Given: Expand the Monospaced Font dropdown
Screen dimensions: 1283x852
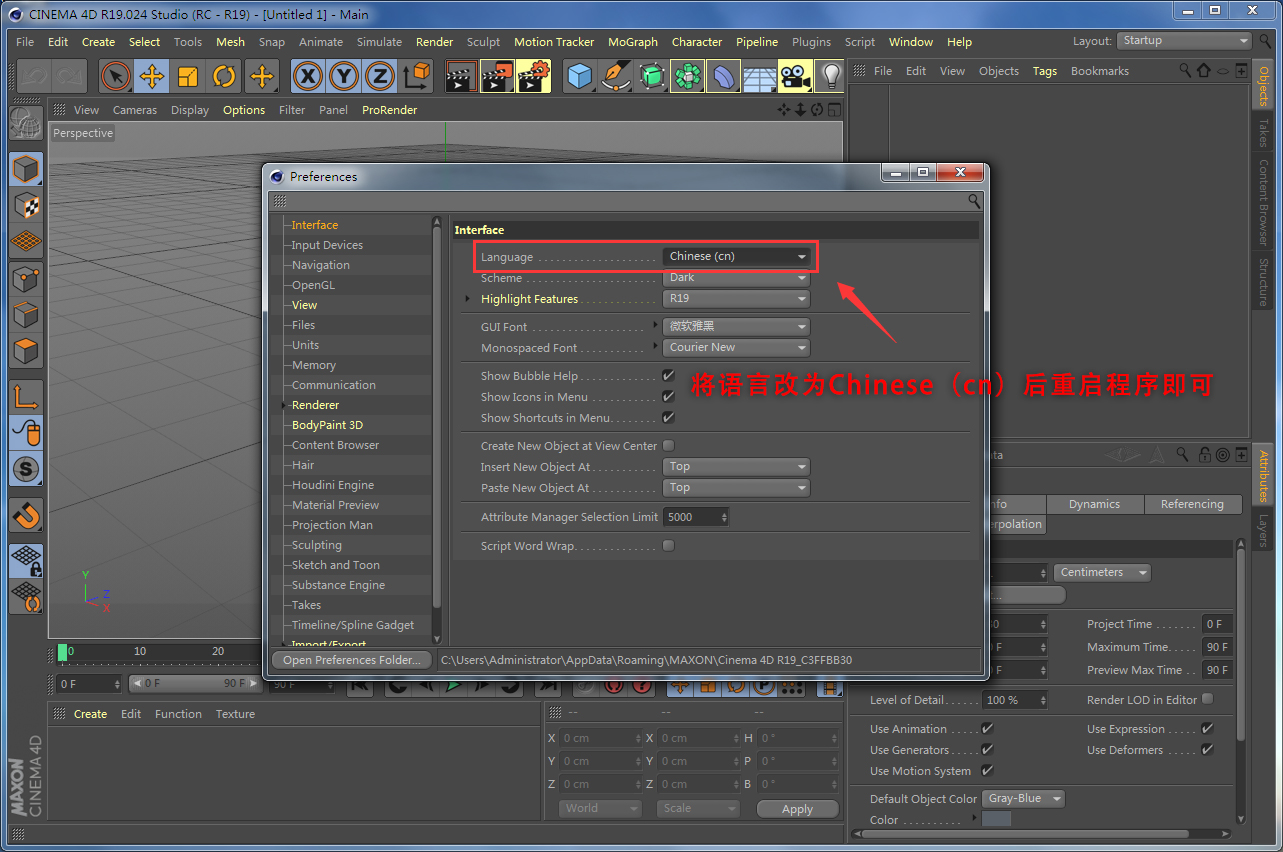Looking at the screenshot, I should 737,348.
